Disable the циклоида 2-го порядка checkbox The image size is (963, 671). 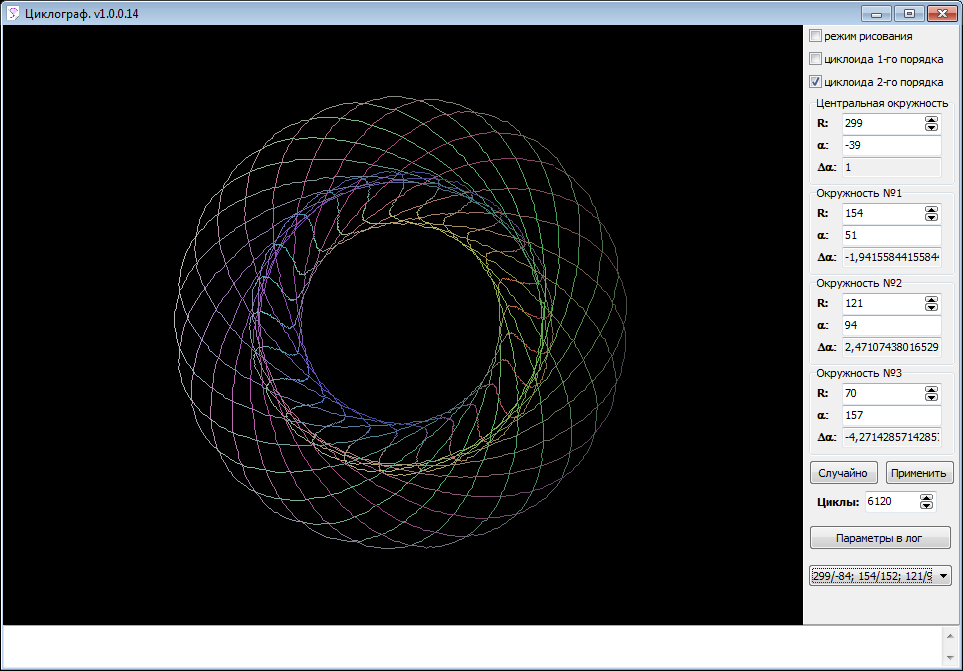point(815,81)
